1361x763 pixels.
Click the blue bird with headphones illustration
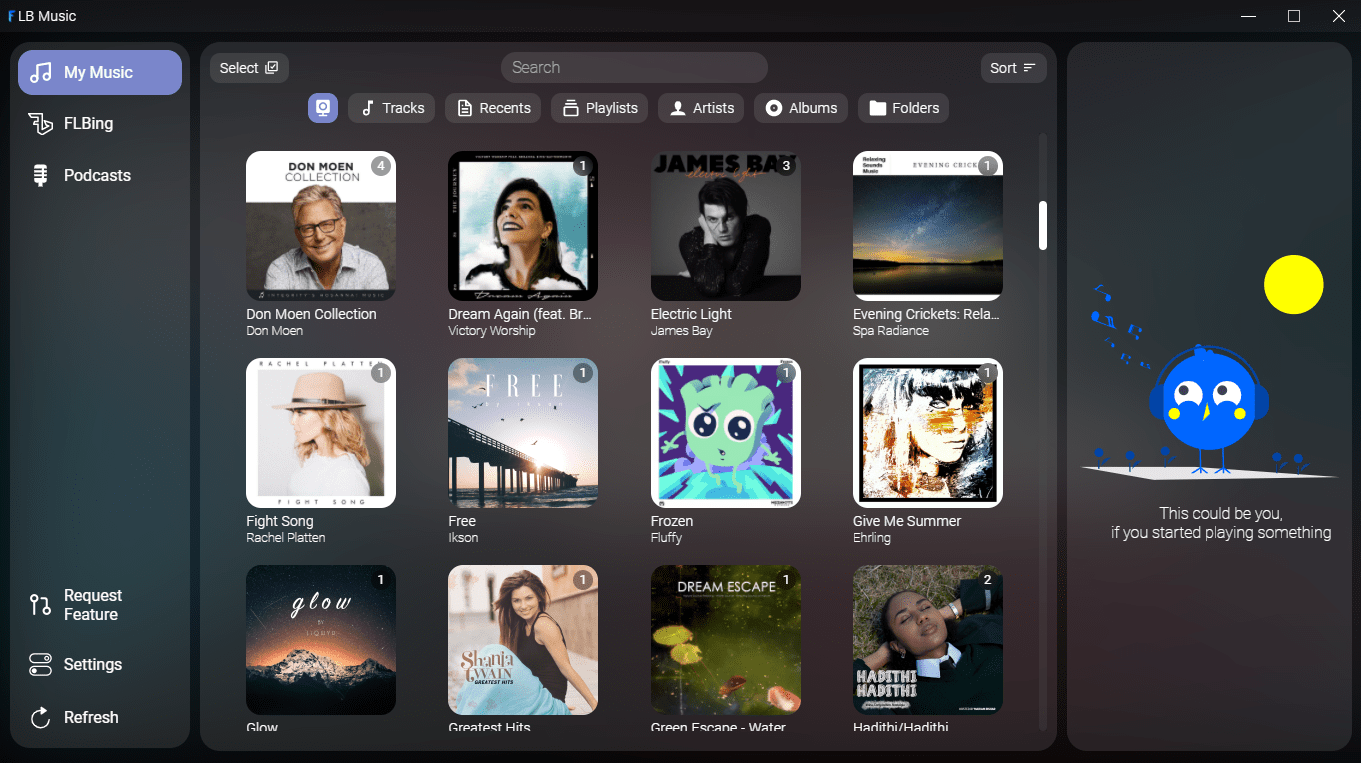(x=1209, y=408)
